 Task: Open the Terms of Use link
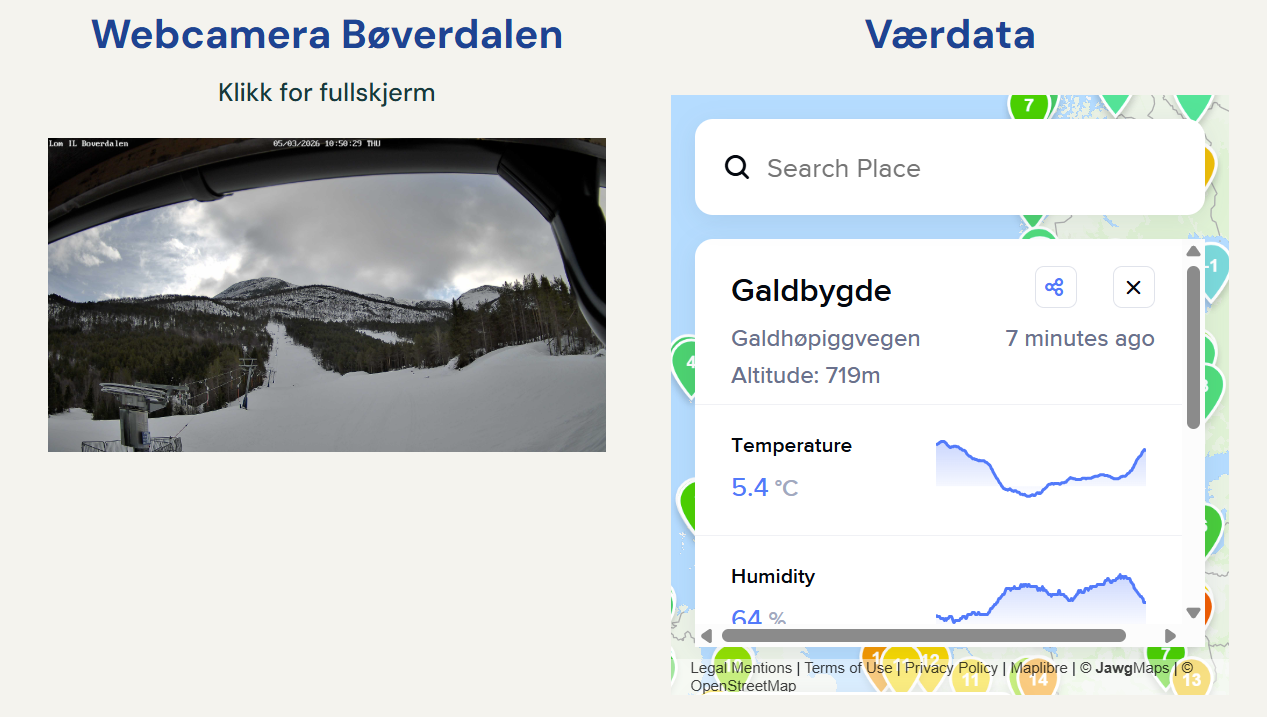click(848, 668)
